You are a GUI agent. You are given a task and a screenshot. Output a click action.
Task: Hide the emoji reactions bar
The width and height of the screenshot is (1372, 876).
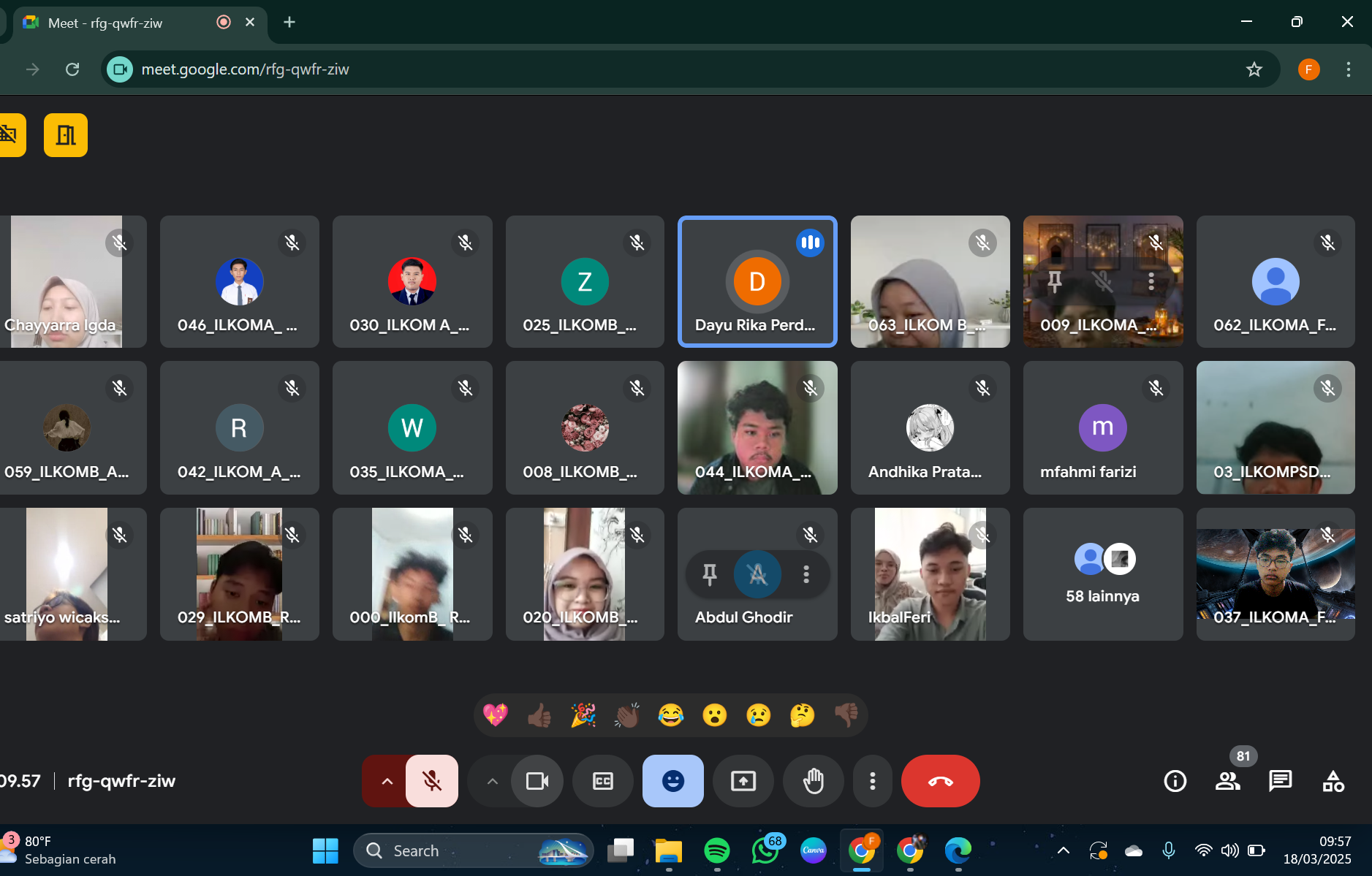coord(672,781)
